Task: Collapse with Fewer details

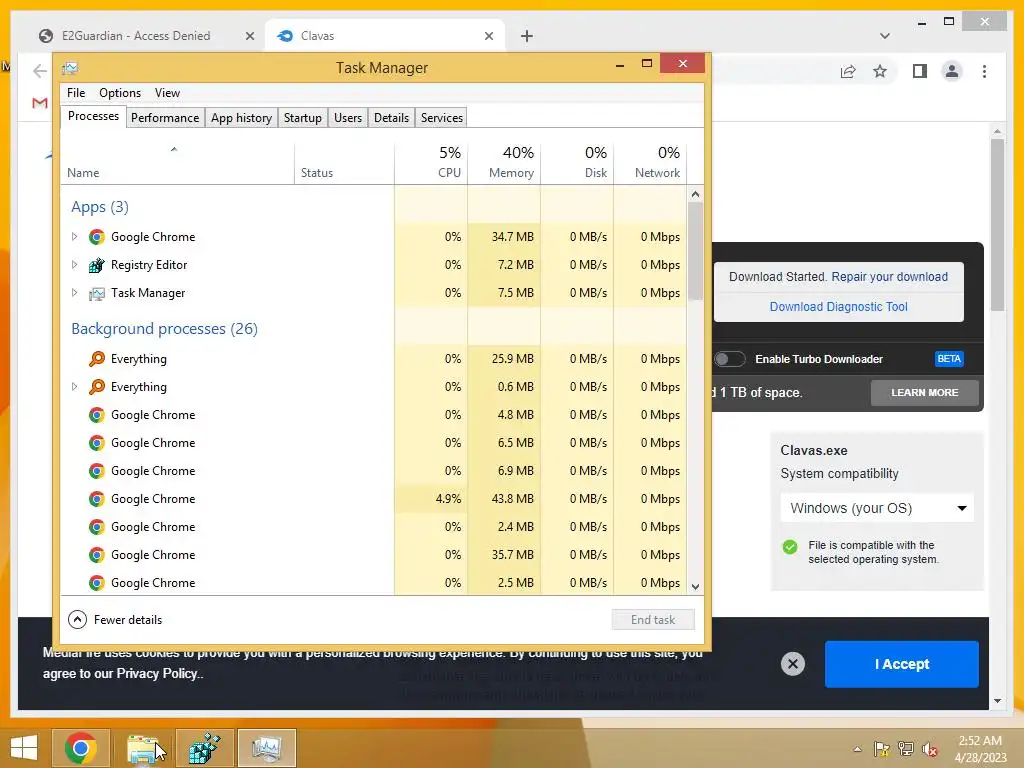Action: [x=115, y=619]
